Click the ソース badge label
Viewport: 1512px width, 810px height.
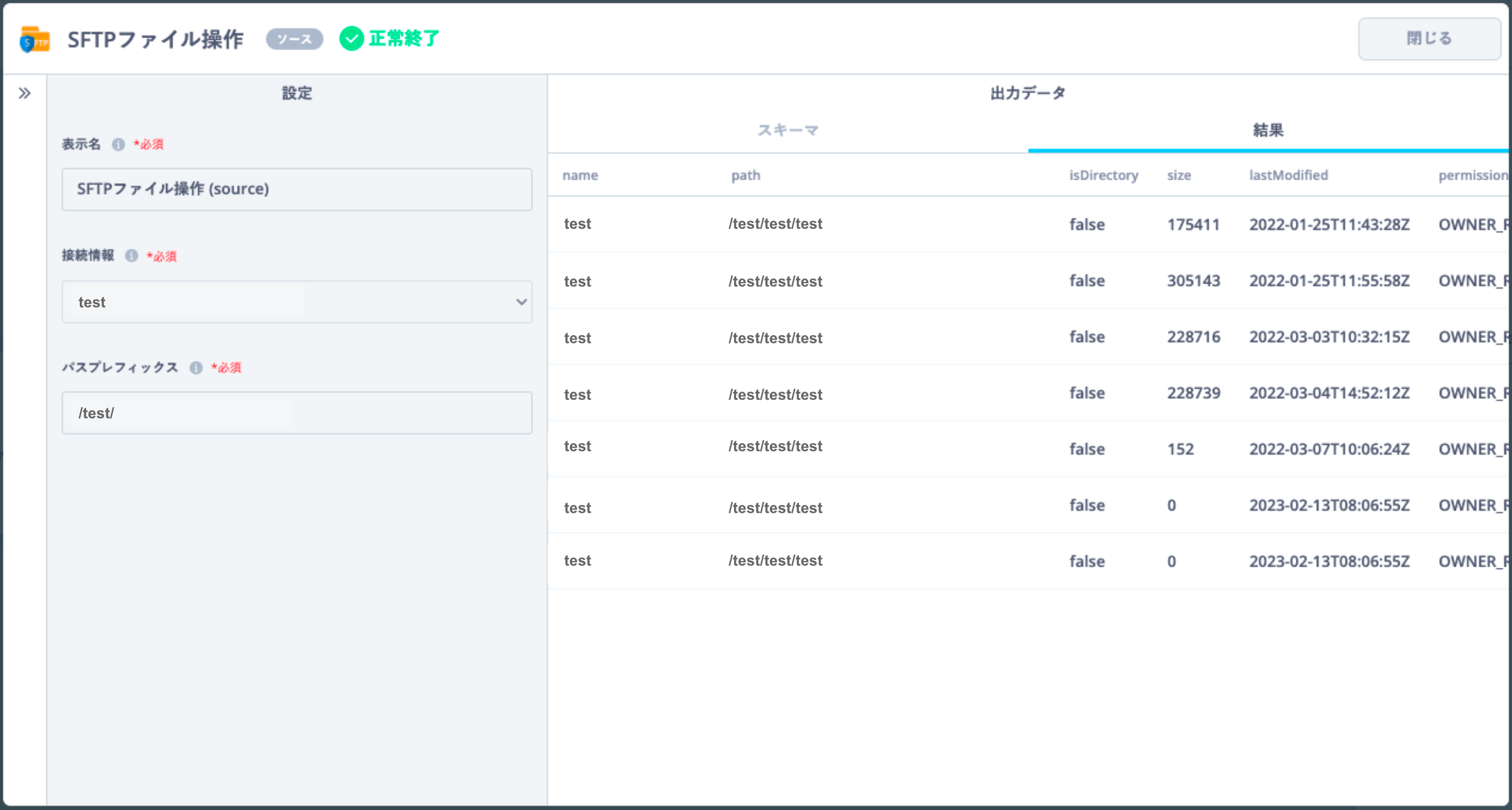tap(295, 39)
